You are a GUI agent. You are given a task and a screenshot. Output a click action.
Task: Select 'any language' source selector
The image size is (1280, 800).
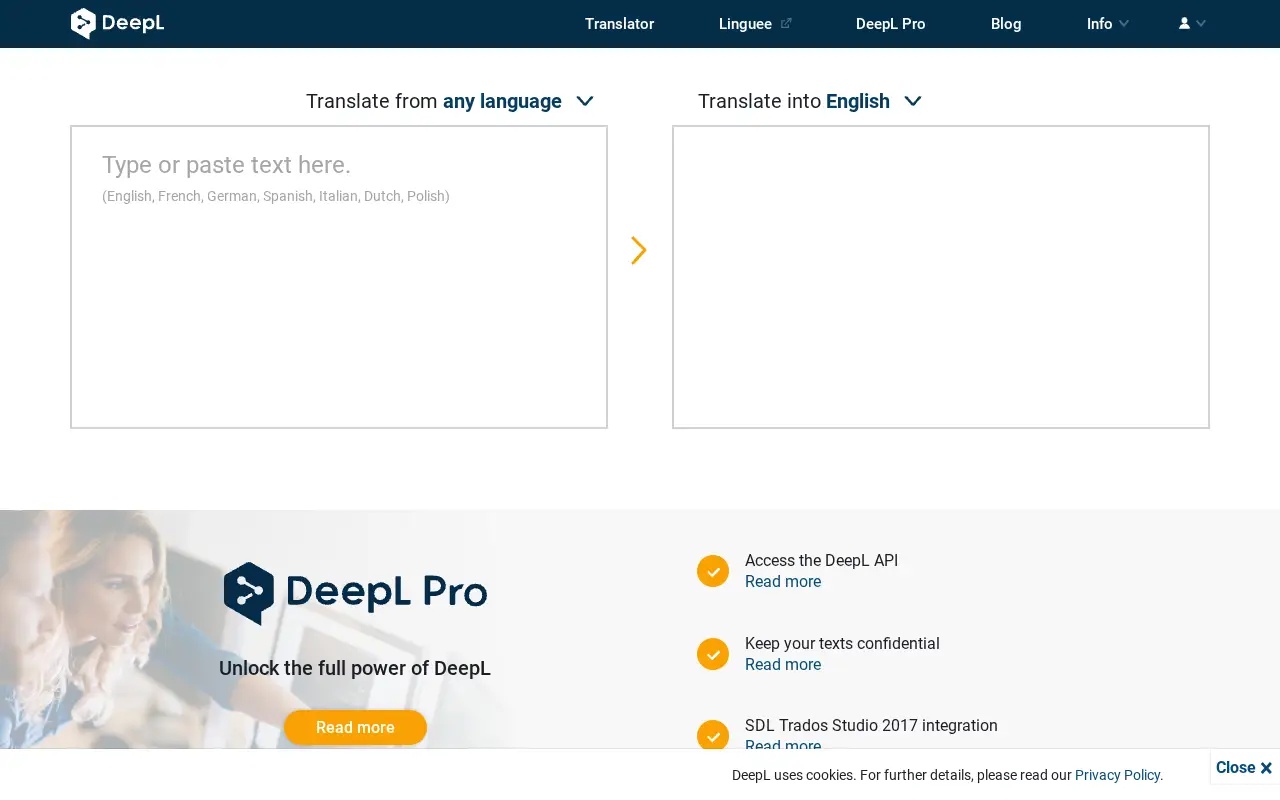click(x=502, y=101)
